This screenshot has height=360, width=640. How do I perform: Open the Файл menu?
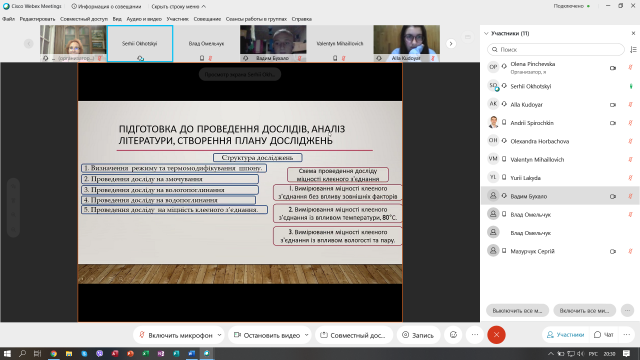tap(8, 19)
